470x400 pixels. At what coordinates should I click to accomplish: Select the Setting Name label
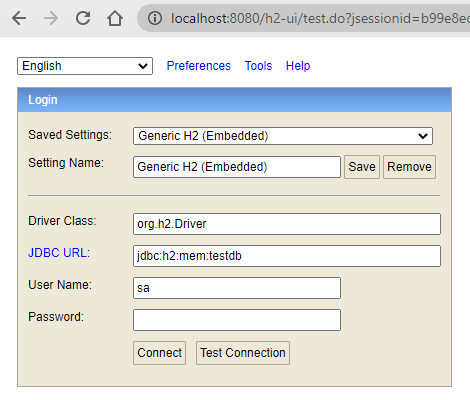pos(66,163)
